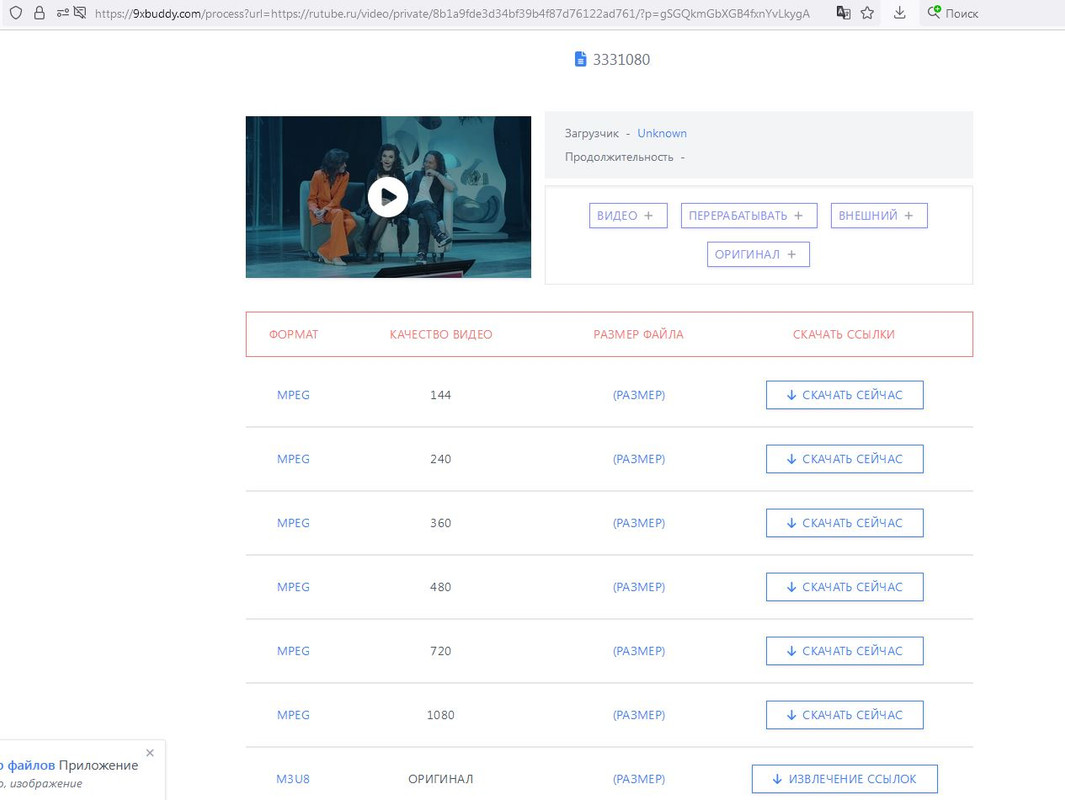Click the файлов link in popup
This screenshot has height=800, width=1065.
[31, 765]
